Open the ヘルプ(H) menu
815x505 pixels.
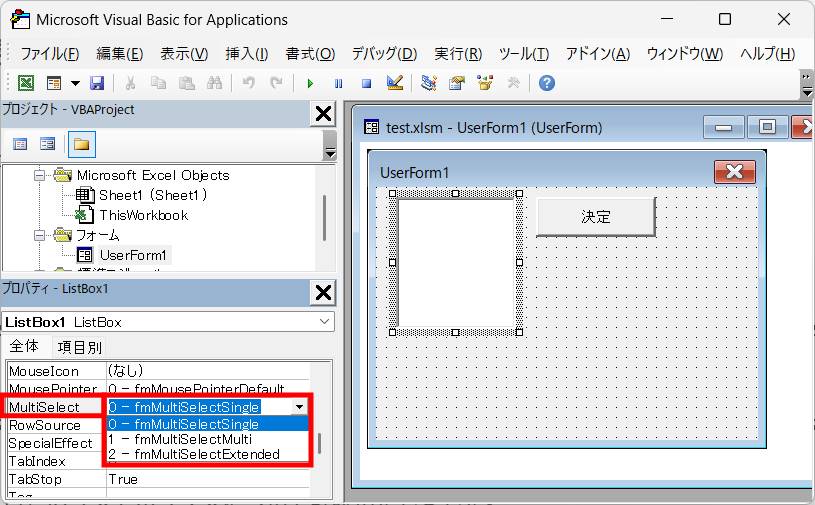point(767,54)
